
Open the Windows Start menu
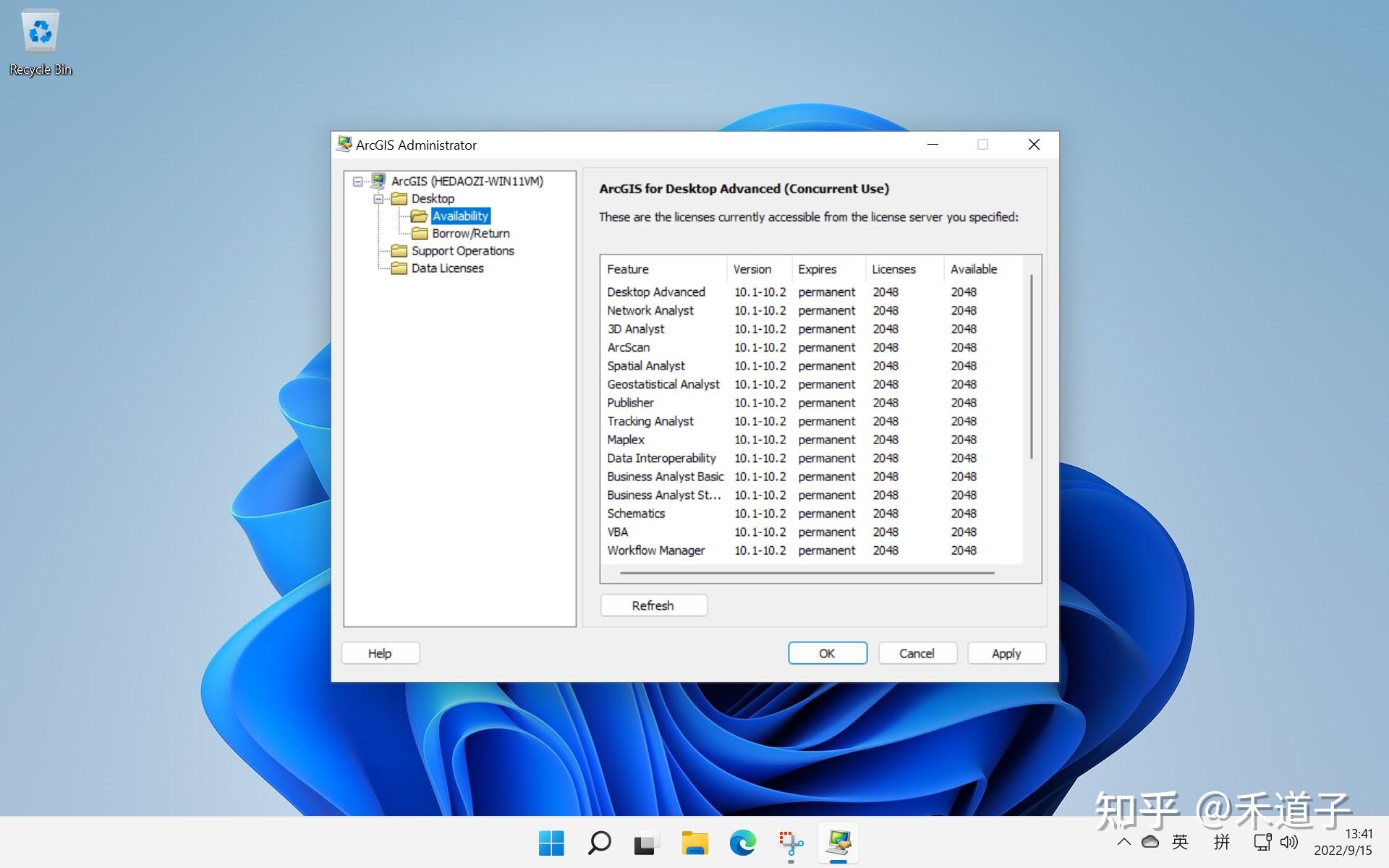[551, 842]
